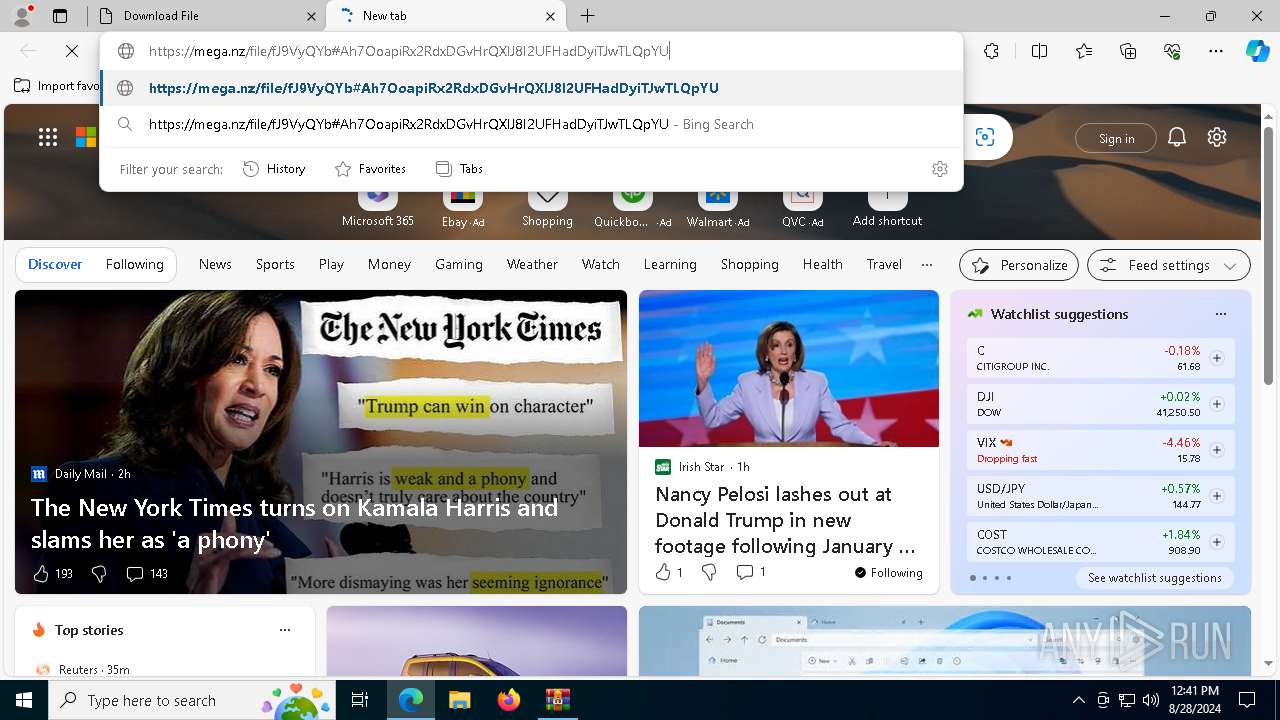Viewport: 1280px width, 720px height.
Task: Open a new browser tab
Action: point(588,16)
